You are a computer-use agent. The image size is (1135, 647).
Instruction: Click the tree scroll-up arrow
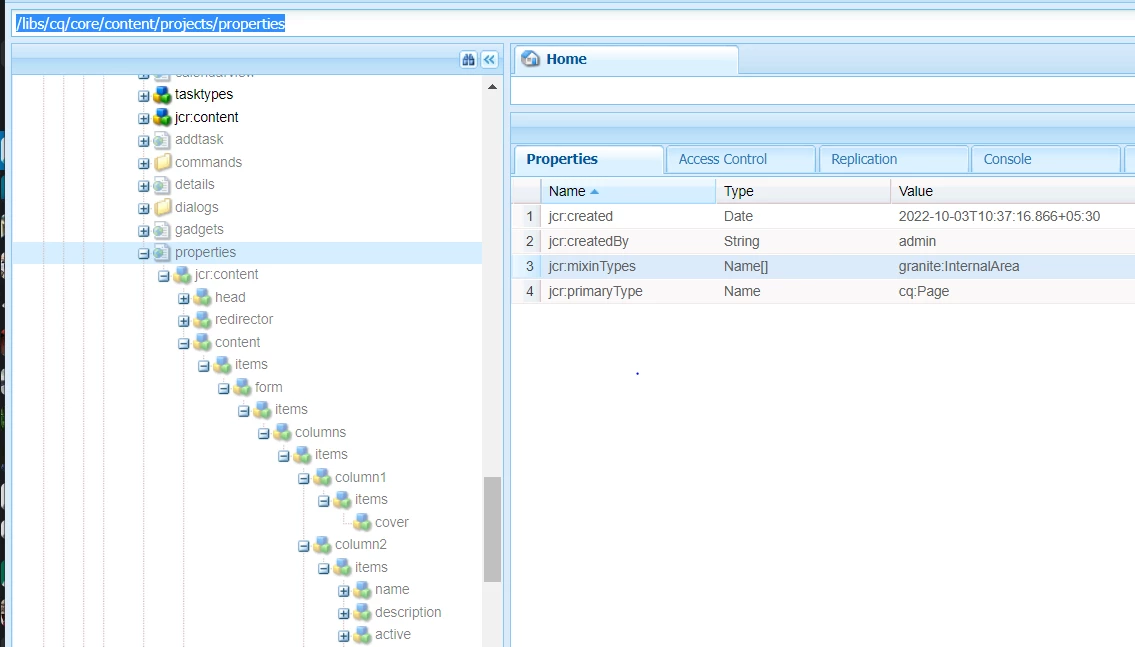click(492, 87)
